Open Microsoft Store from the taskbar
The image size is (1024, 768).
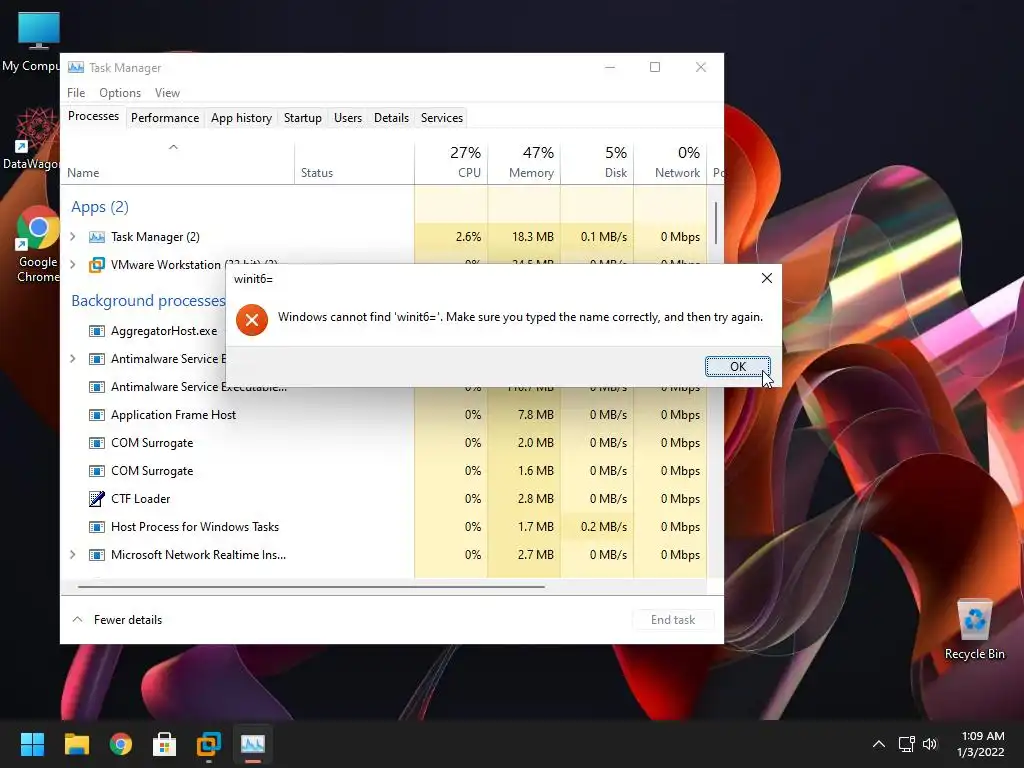[164, 744]
